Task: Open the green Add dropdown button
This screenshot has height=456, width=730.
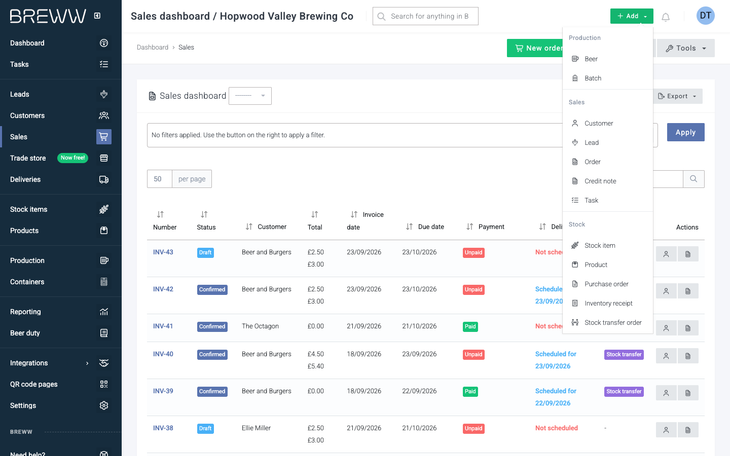Action: (x=631, y=16)
